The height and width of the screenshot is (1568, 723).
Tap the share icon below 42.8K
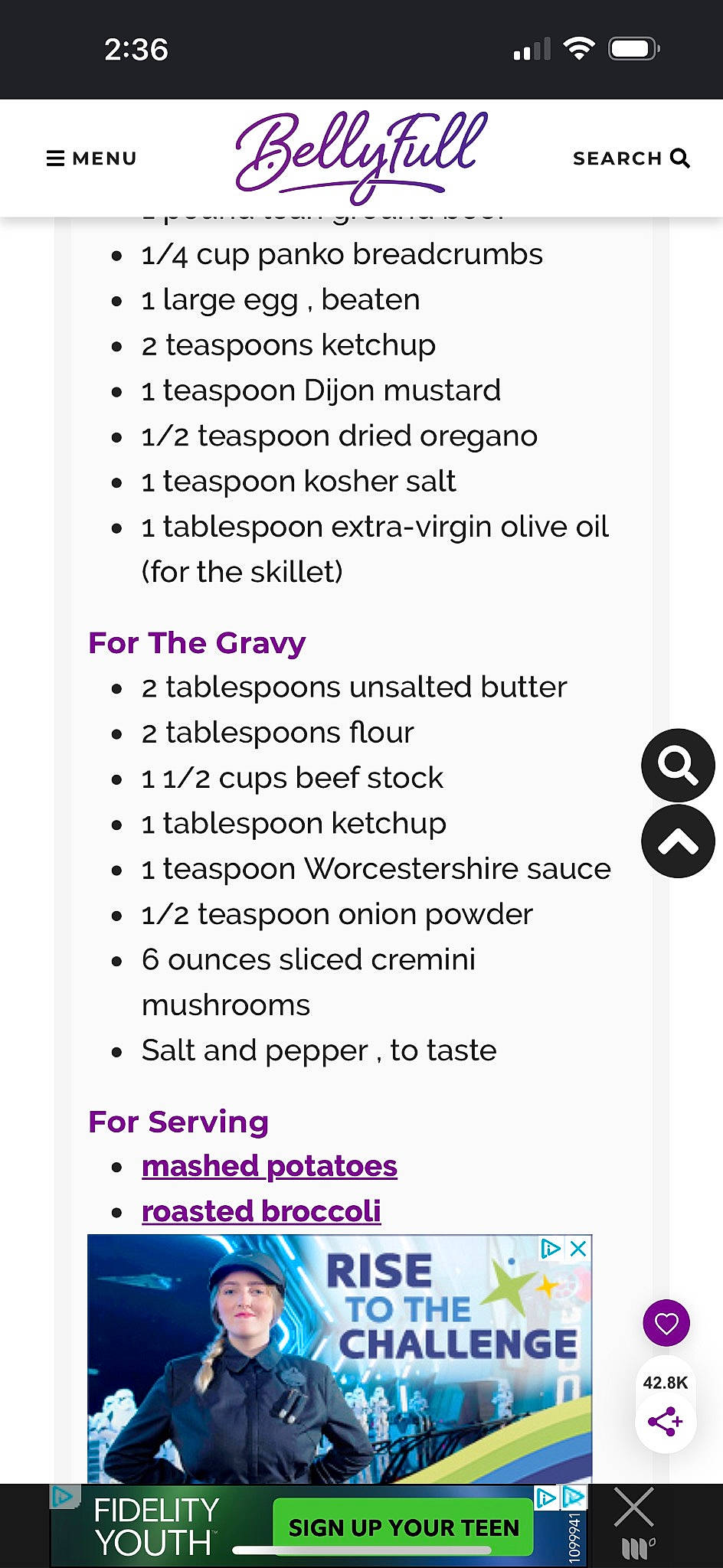pos(665,1422)
